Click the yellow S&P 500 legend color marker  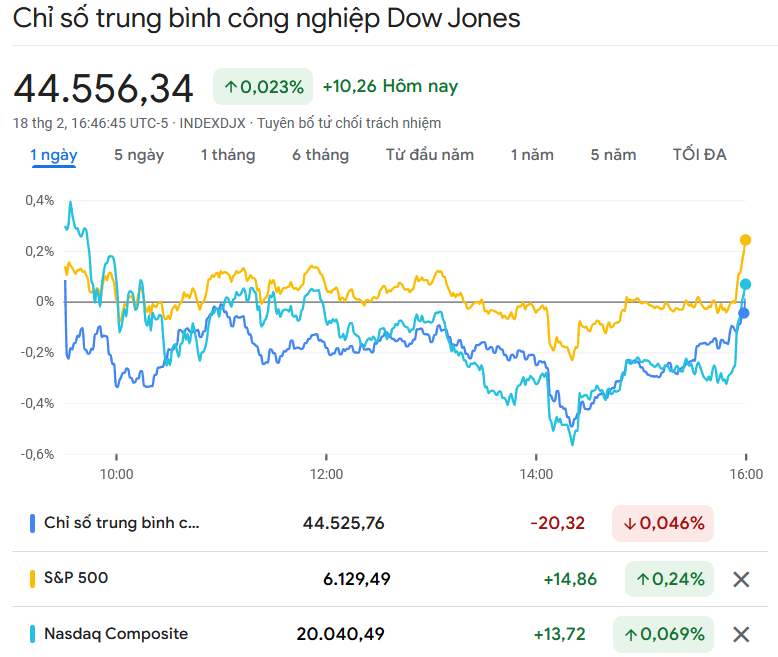[33, 578]
